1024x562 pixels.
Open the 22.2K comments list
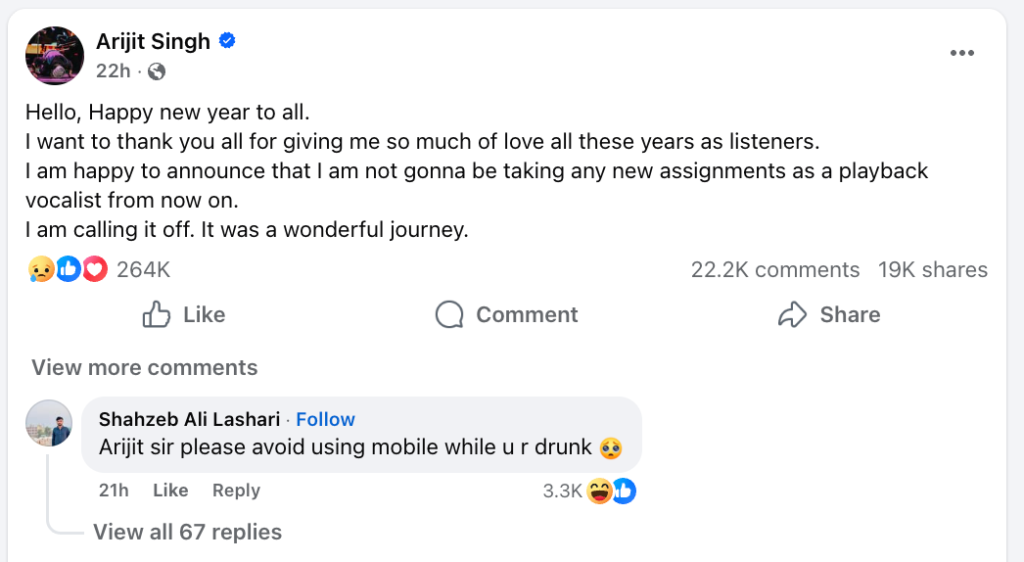(775, 269)
